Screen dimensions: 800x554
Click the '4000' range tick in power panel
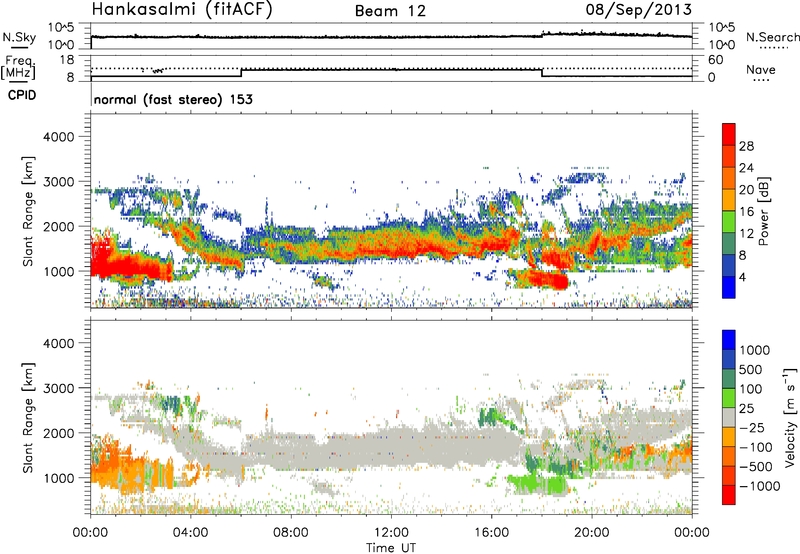click(58, 137)
